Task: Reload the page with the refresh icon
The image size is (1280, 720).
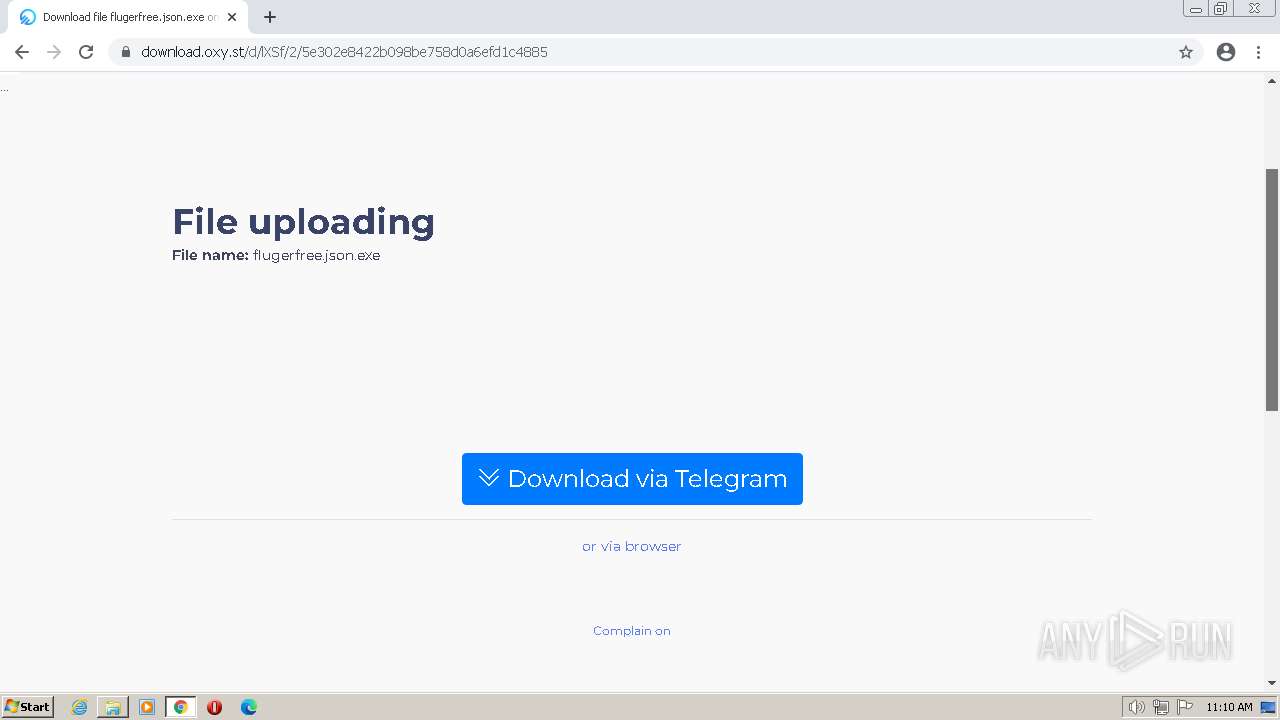Action: 86,52
